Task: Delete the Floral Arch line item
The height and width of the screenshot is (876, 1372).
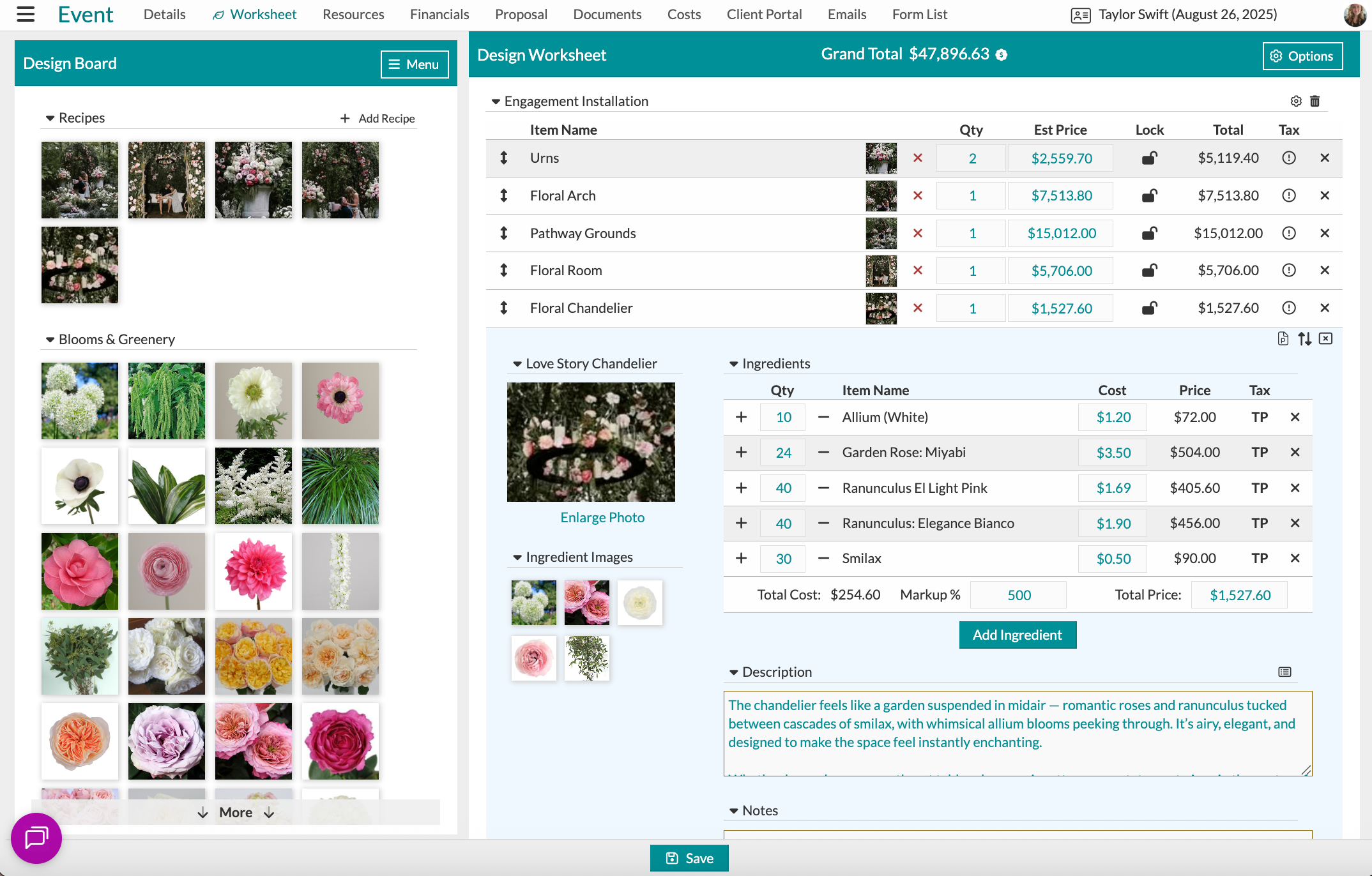Action: pyautogui.click(x=1325, y=195)
